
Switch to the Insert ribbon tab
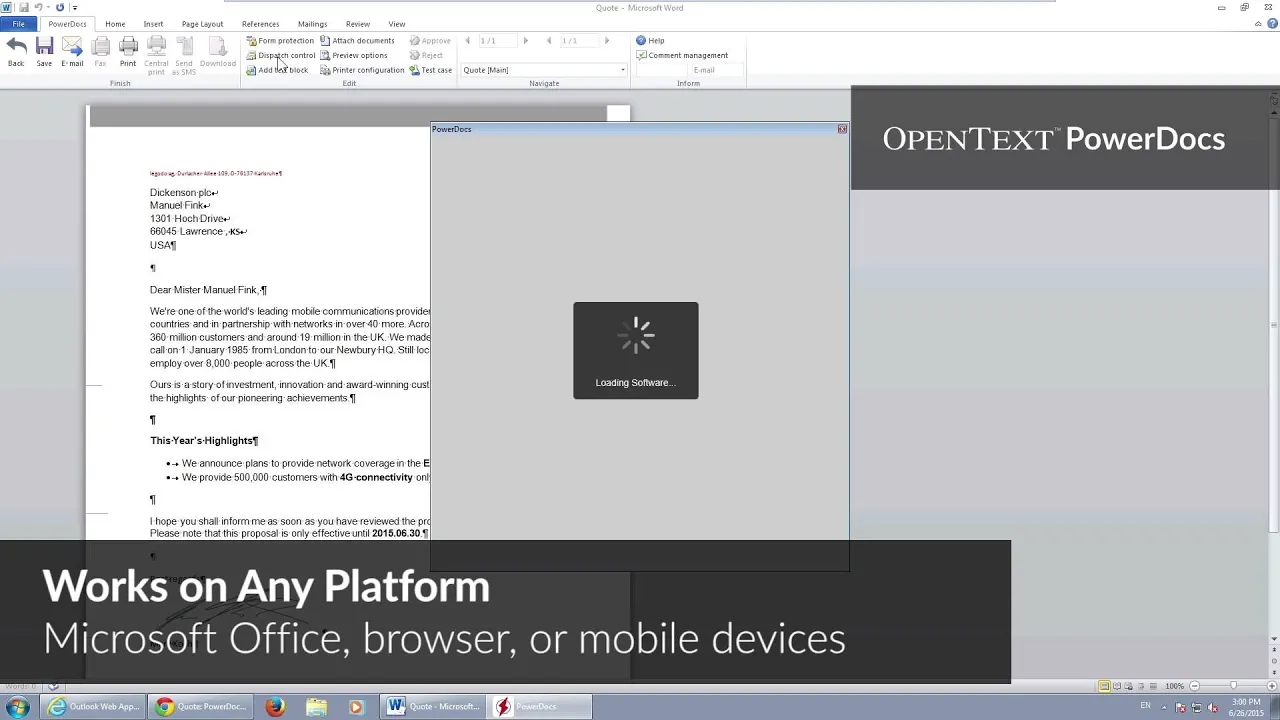pyautogui.click(x=153, y=24)
